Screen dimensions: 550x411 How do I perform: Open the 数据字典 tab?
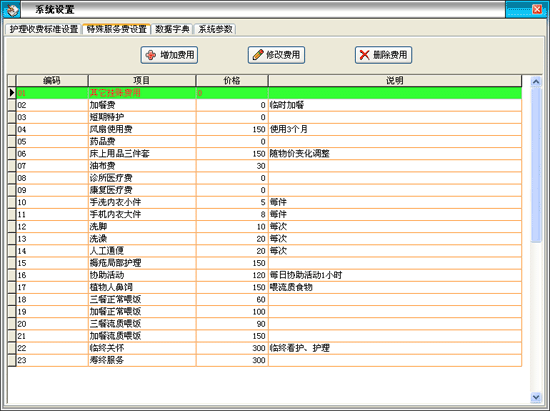172,29
